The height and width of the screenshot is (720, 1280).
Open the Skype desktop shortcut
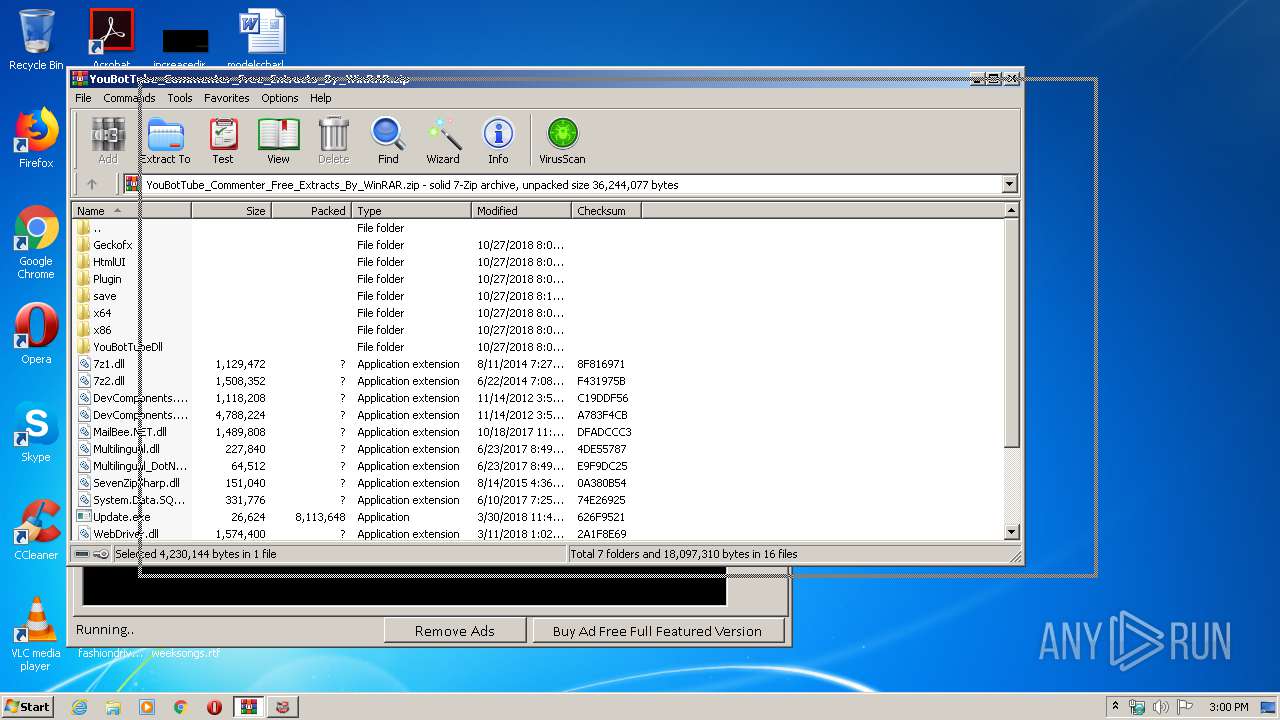tap(36, 432)
